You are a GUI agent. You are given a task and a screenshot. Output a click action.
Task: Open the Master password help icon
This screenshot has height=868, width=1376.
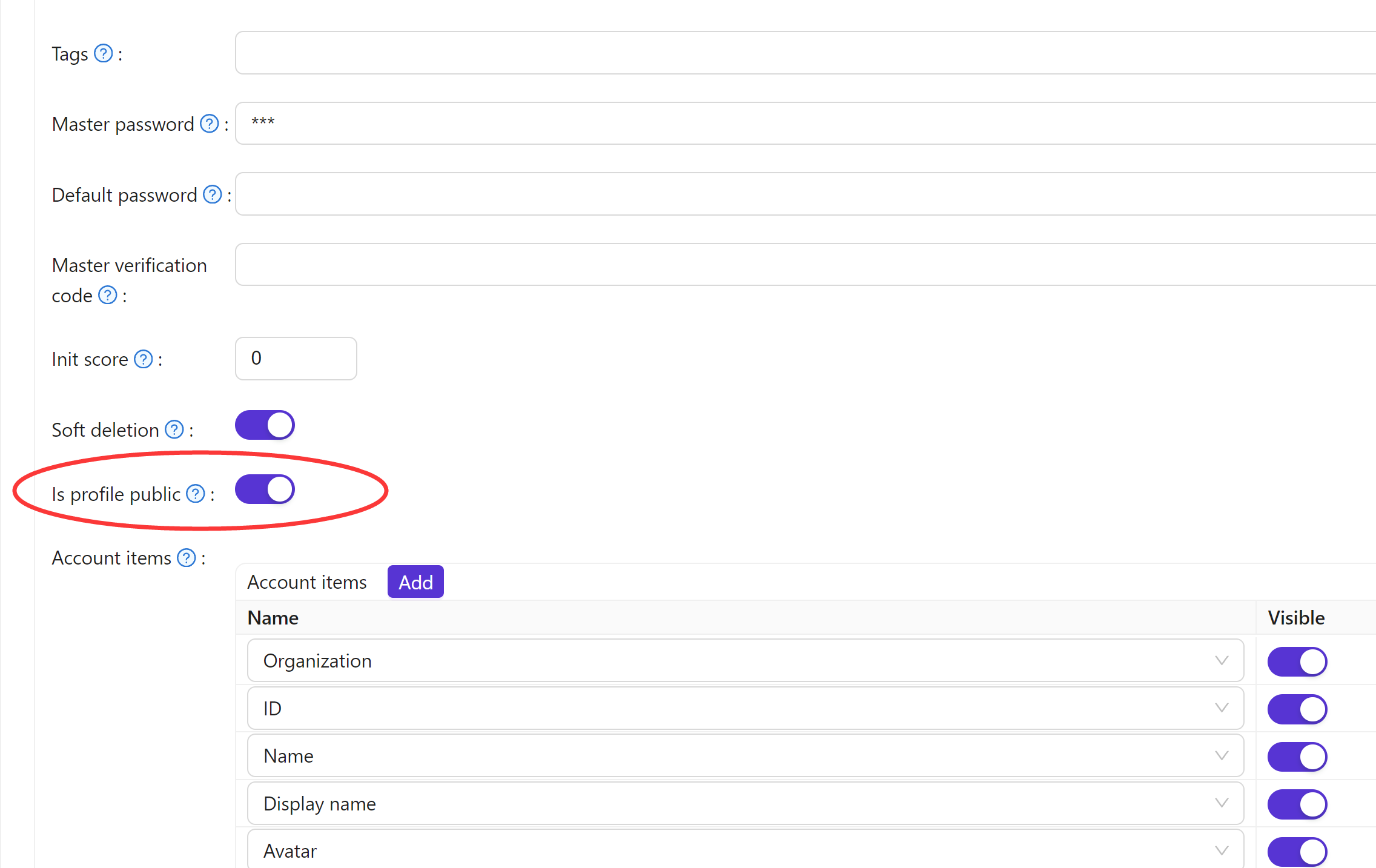210,124
